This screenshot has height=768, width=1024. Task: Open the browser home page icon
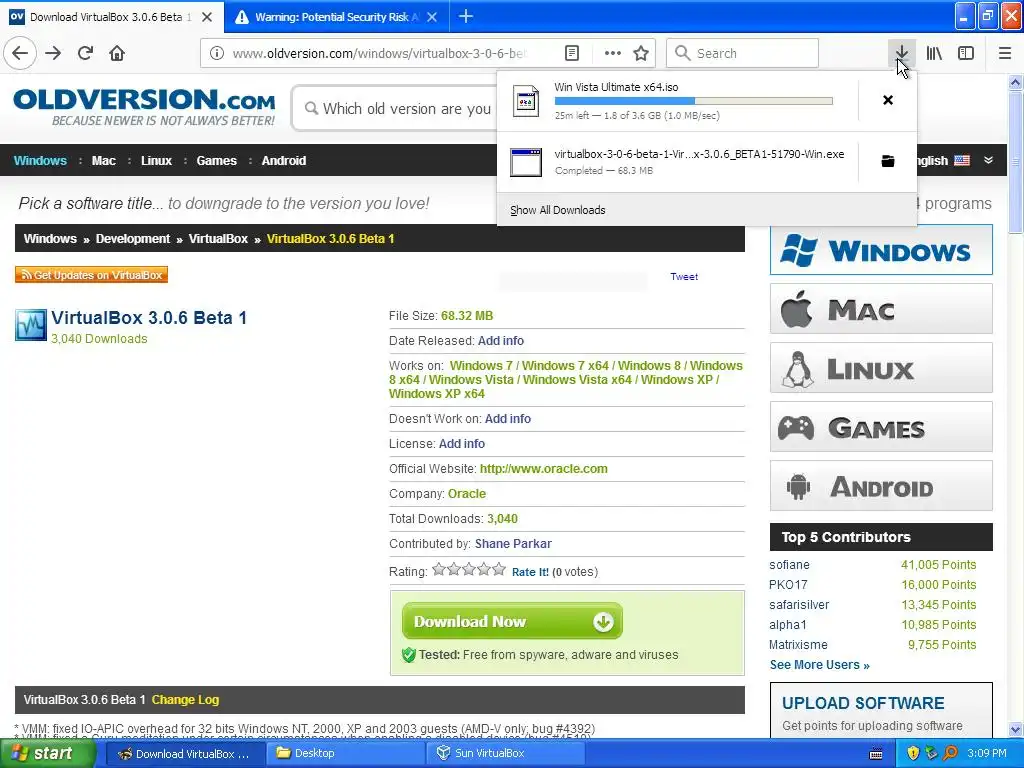click(117, 53)
